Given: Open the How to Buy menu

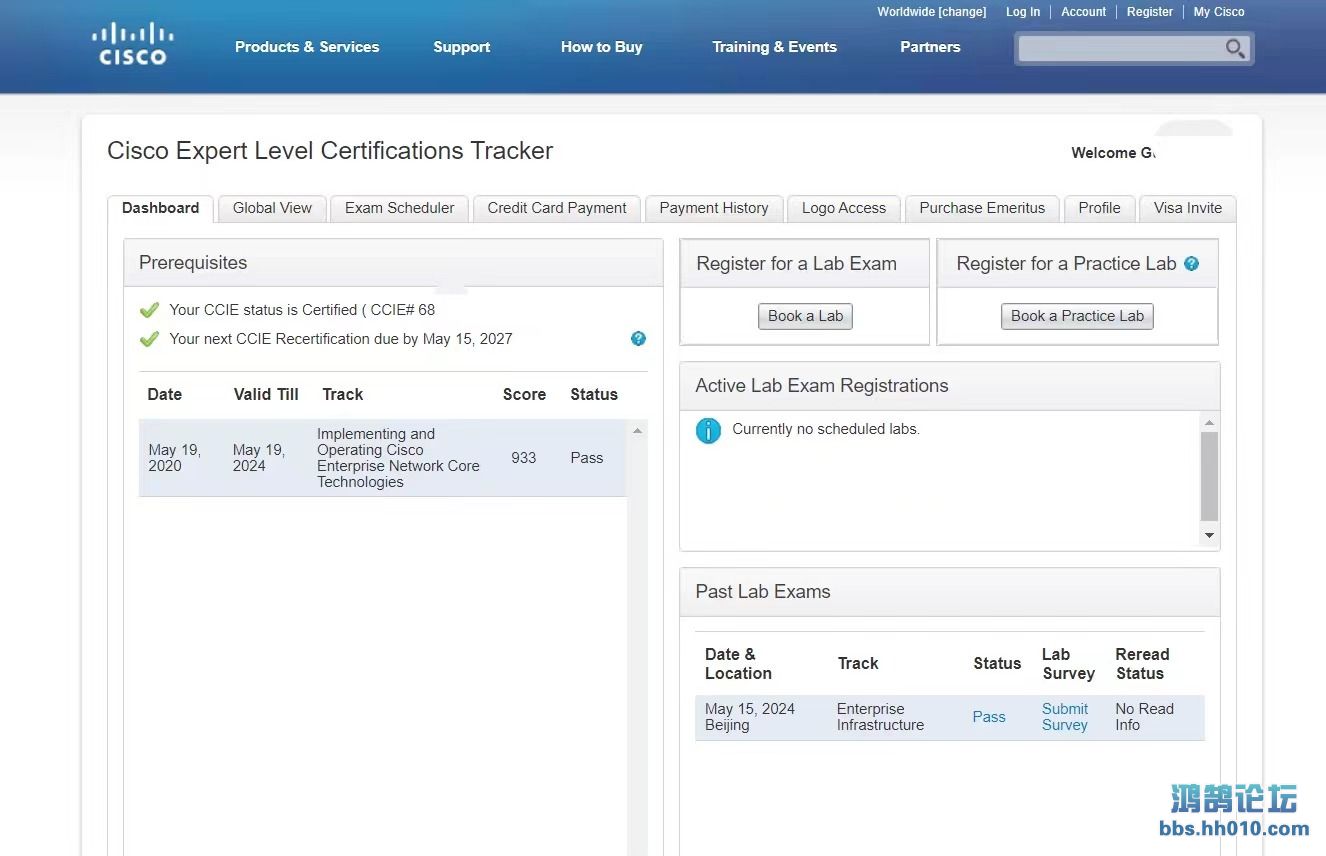Looking at the screenshot, I should coord(601,47).
